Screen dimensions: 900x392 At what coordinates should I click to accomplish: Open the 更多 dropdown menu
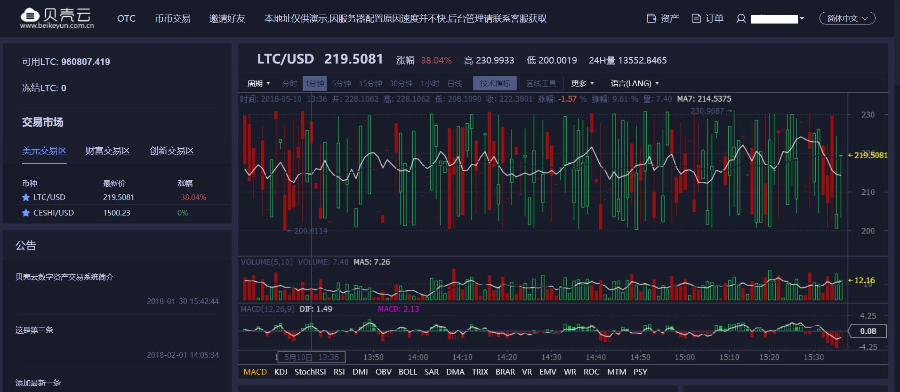[x=583, y=83]
